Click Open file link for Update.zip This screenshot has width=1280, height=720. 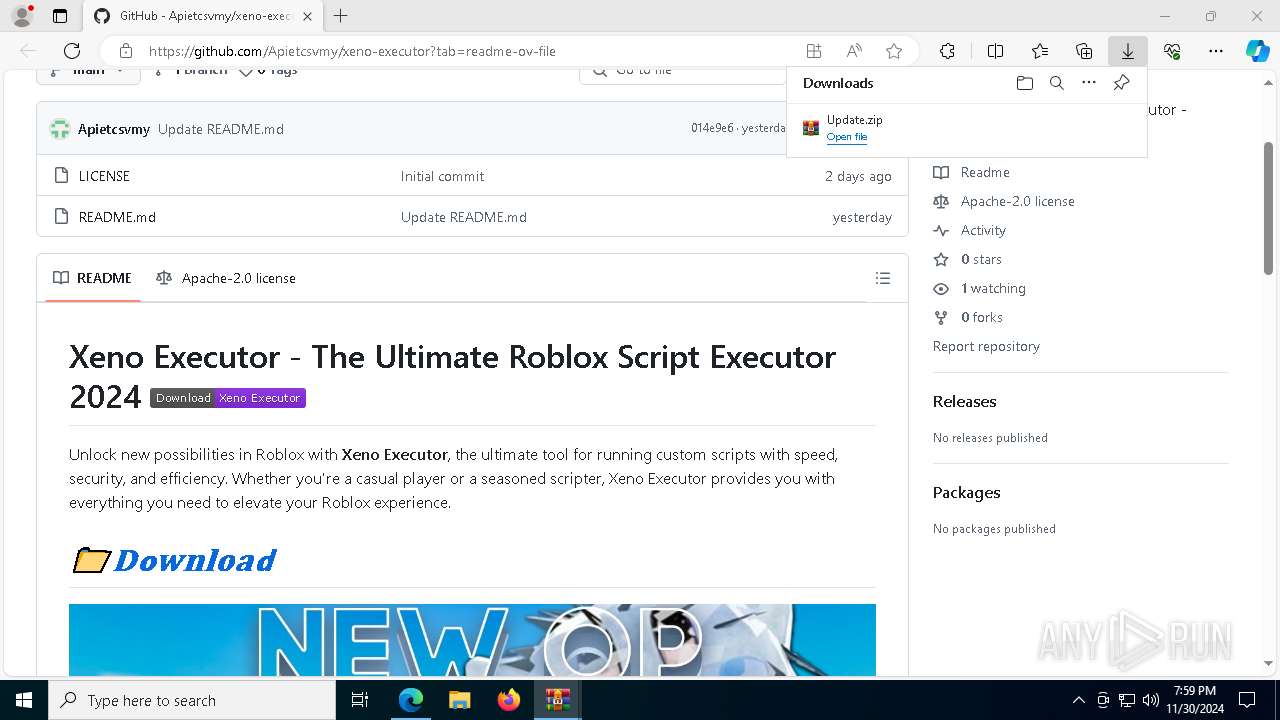point(847,137)
